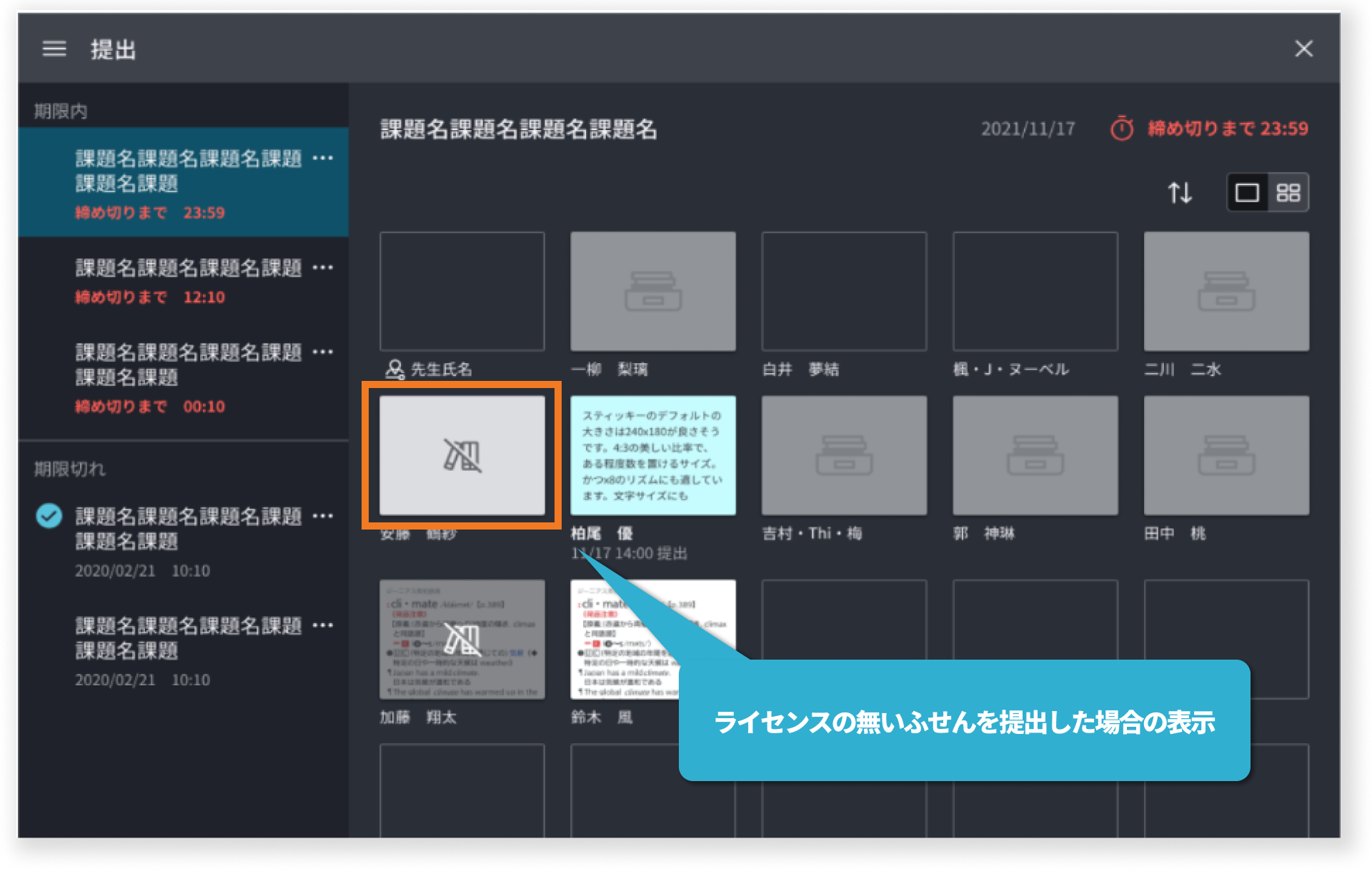Select the highlighted assignment due 23:59

(184, 183)
